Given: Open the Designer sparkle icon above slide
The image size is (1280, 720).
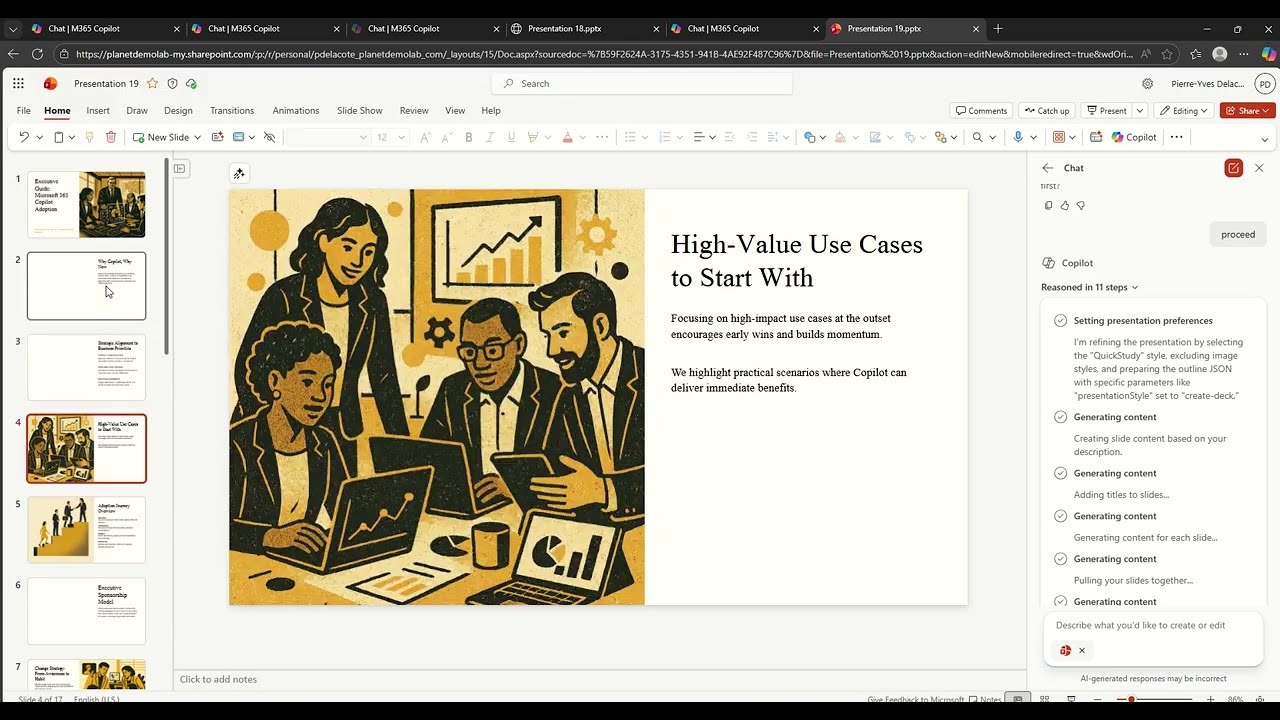Looking at the screenshot, I should pyautogui.click(x=239, y=174).
